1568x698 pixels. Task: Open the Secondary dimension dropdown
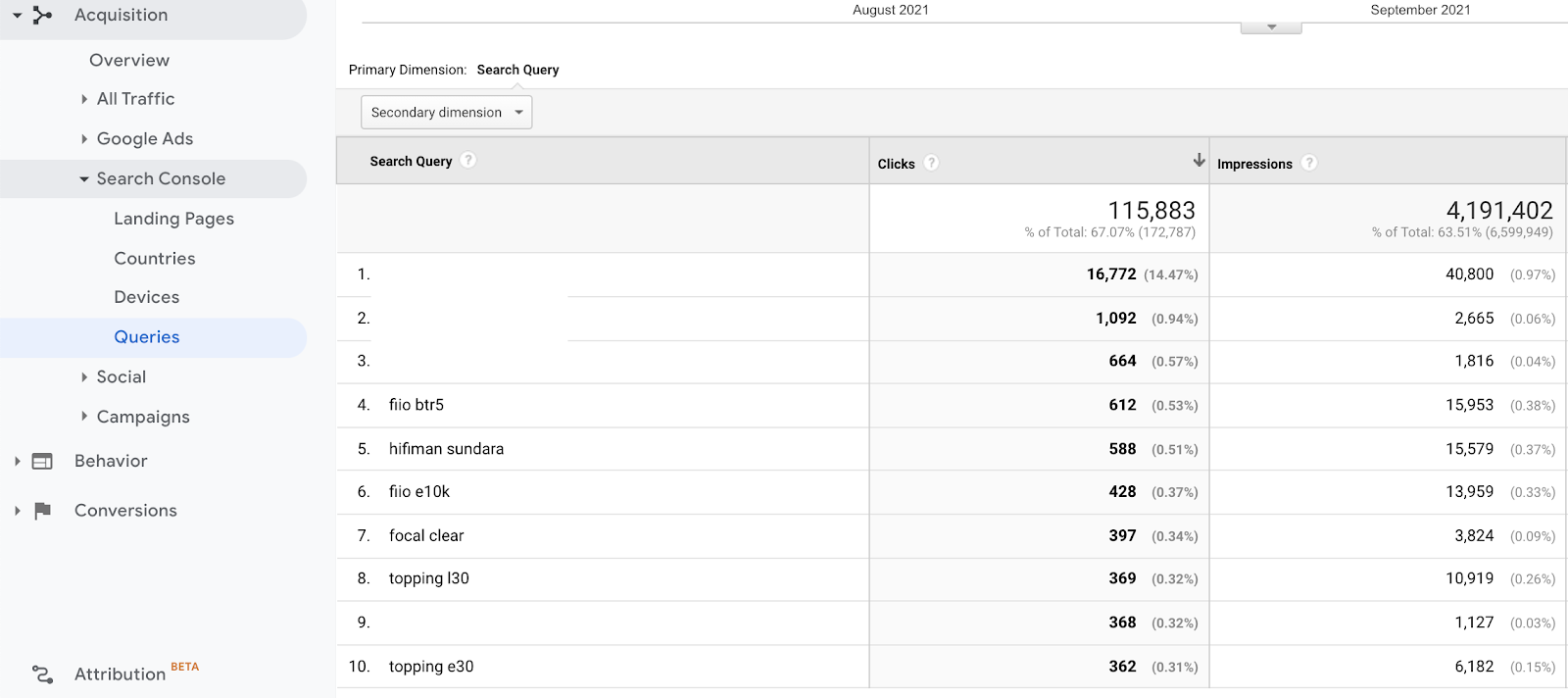[x=447, y=112]
